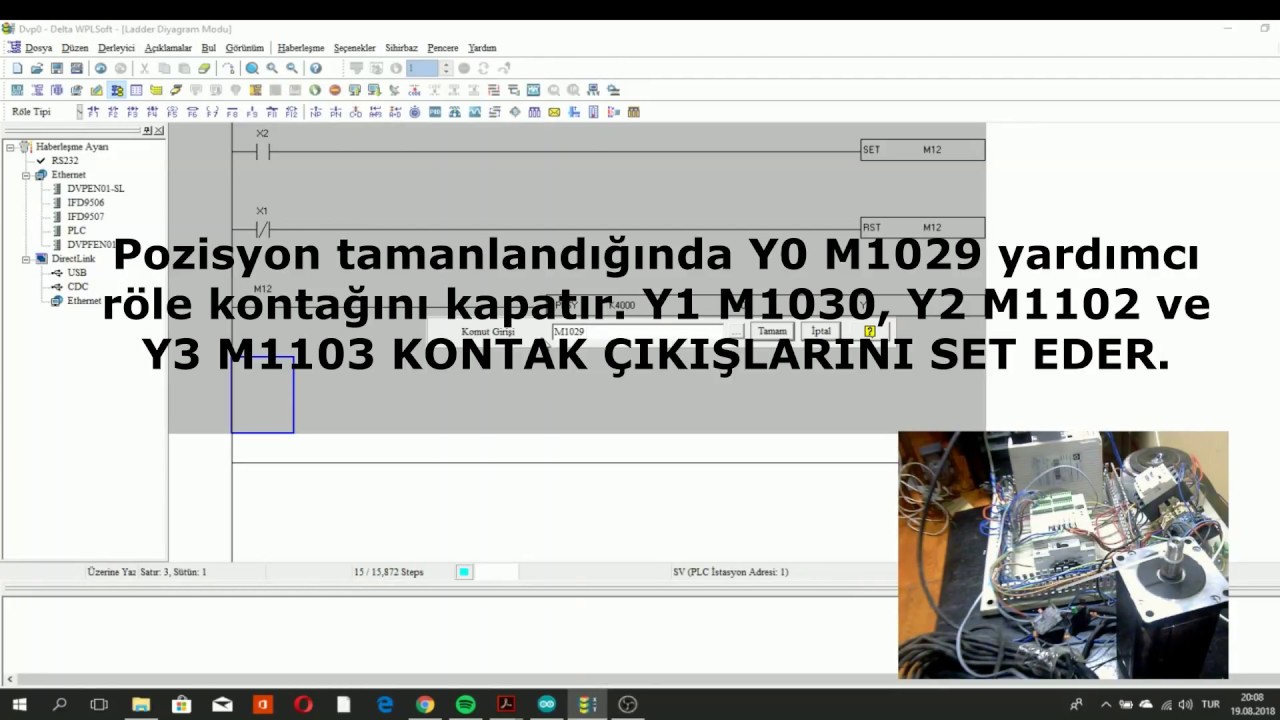Open the Sihirbaz menu
The height and width of the screenshot is (720, 1280).
coord(401,48)
